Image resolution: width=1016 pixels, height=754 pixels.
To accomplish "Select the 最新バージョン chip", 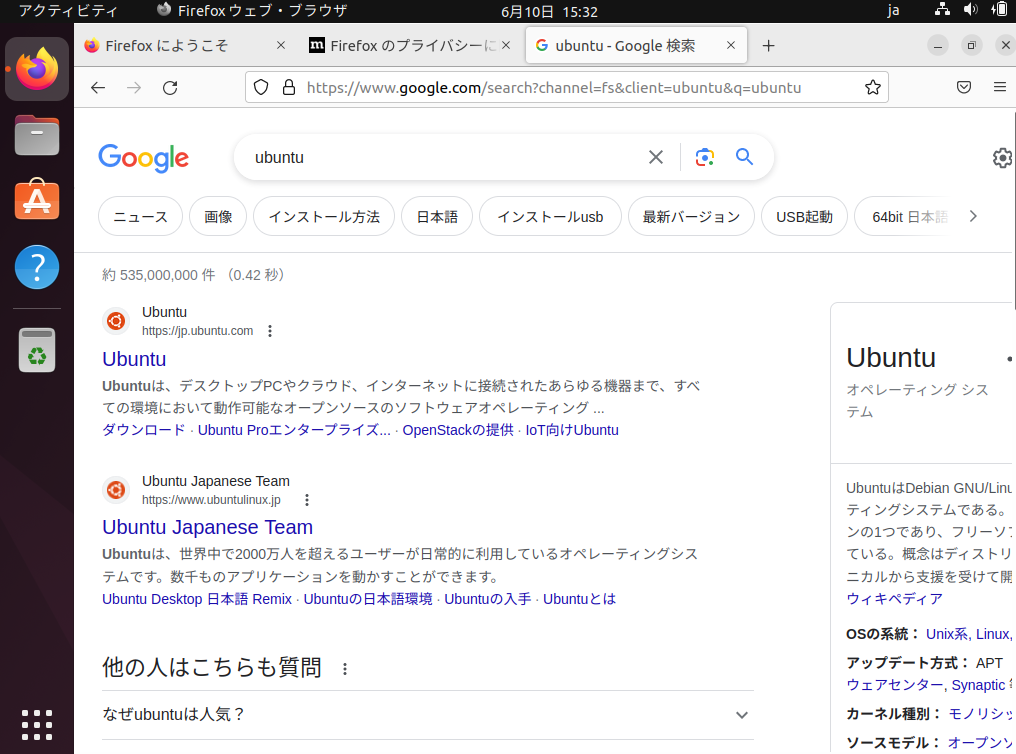I will (x=691, y=216).
